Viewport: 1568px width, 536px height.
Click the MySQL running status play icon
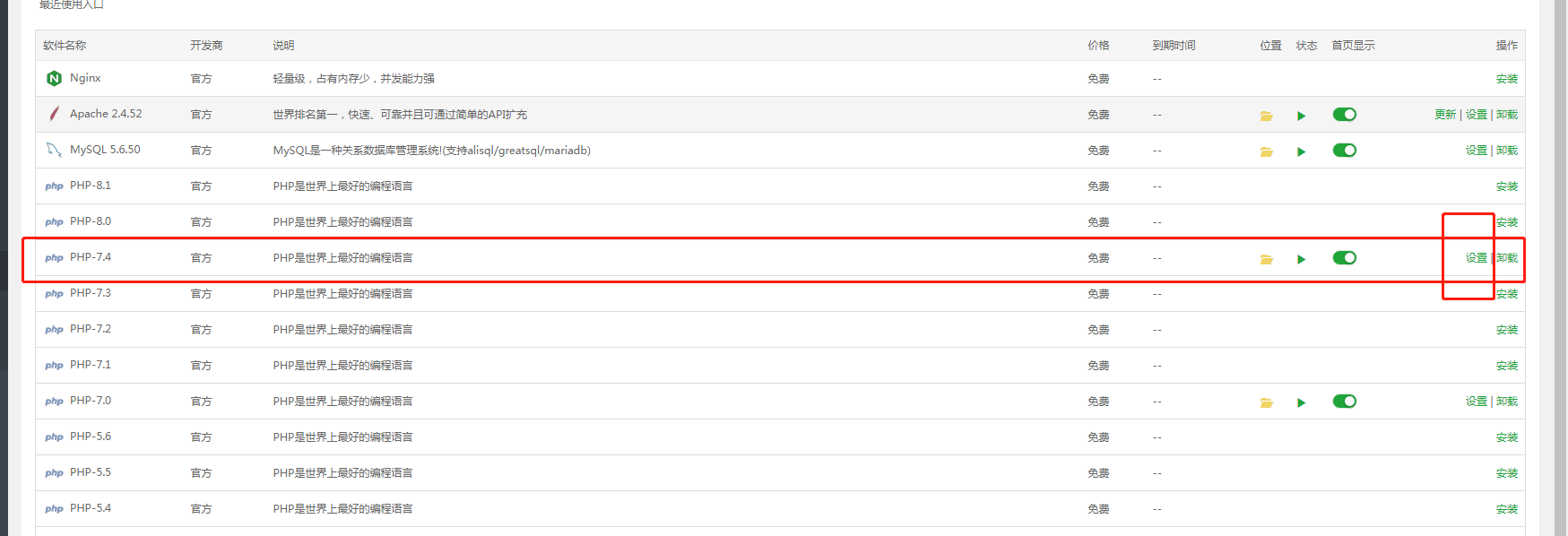coord(1301,151)
